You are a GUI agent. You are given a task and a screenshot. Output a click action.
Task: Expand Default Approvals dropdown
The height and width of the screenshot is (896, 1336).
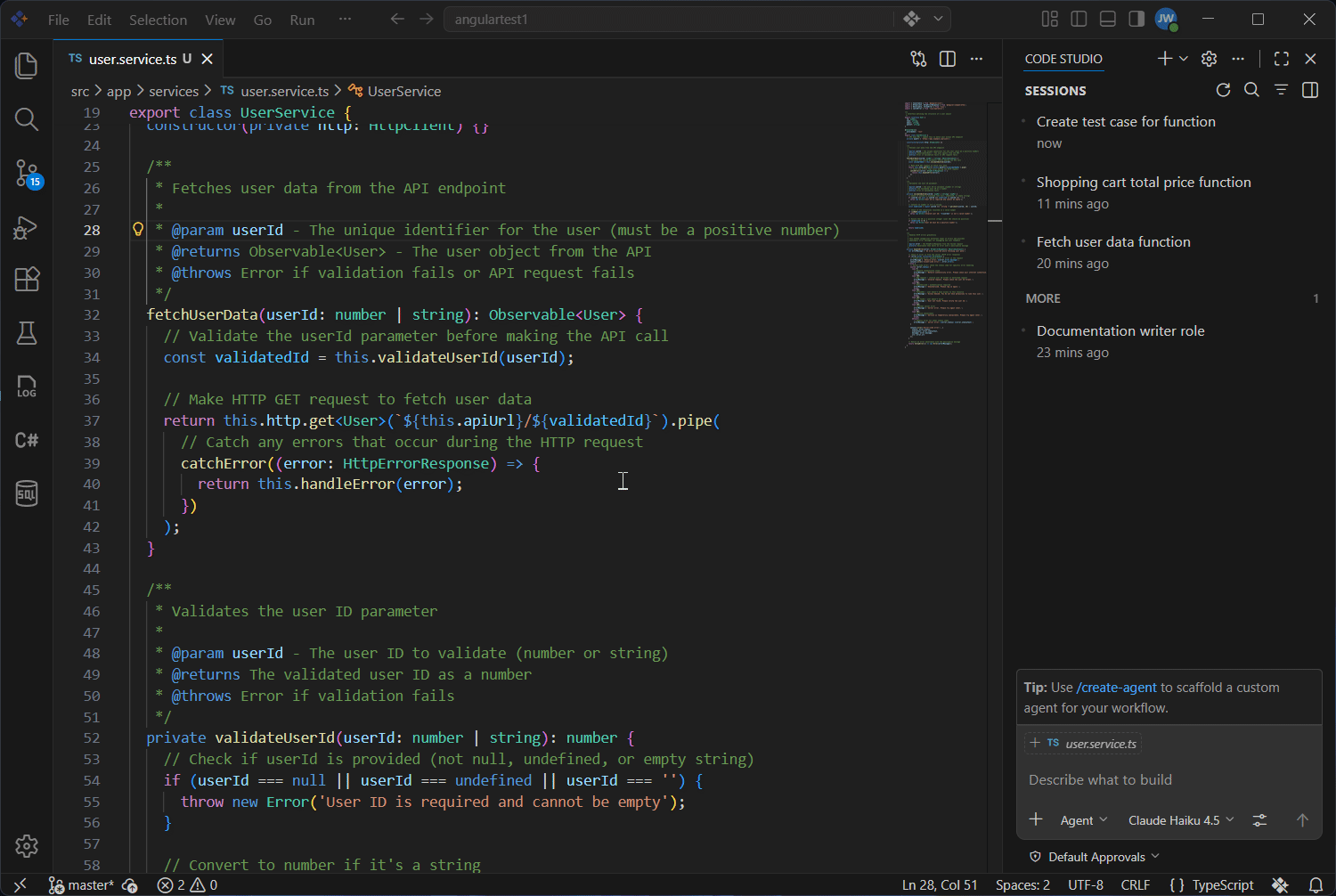coord(1096,857)
